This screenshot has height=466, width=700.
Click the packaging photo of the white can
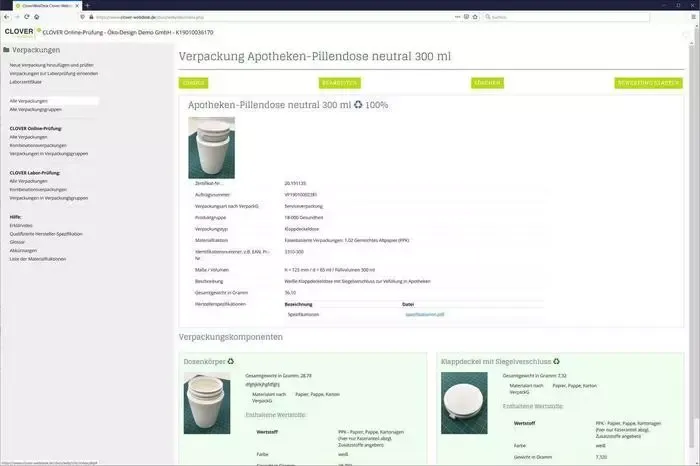point(212,148)
